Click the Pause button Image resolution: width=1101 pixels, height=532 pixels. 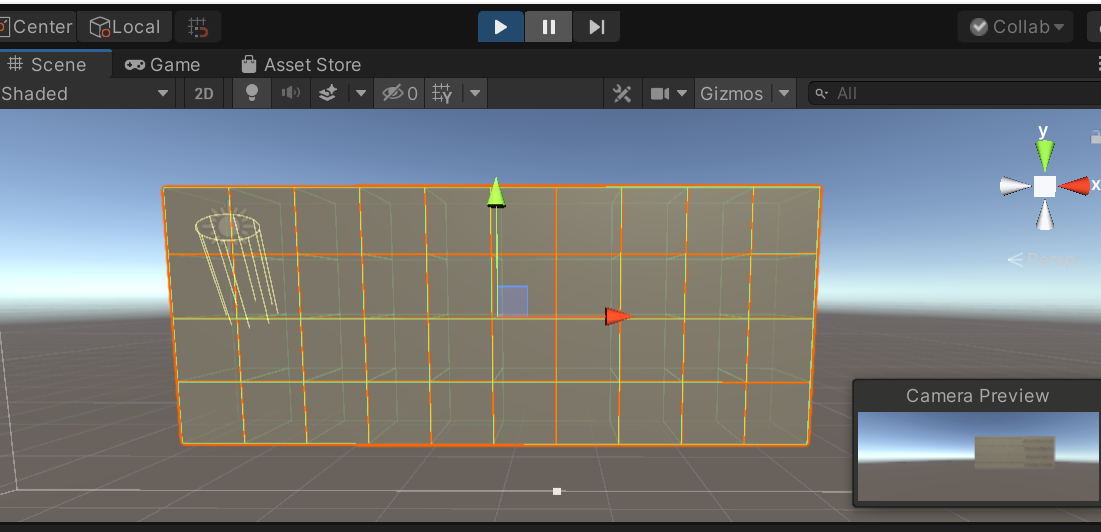[548, 27]
